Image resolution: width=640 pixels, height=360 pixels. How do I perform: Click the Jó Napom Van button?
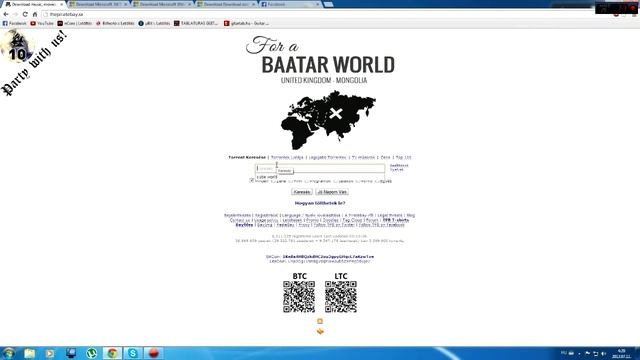(332, 192)
